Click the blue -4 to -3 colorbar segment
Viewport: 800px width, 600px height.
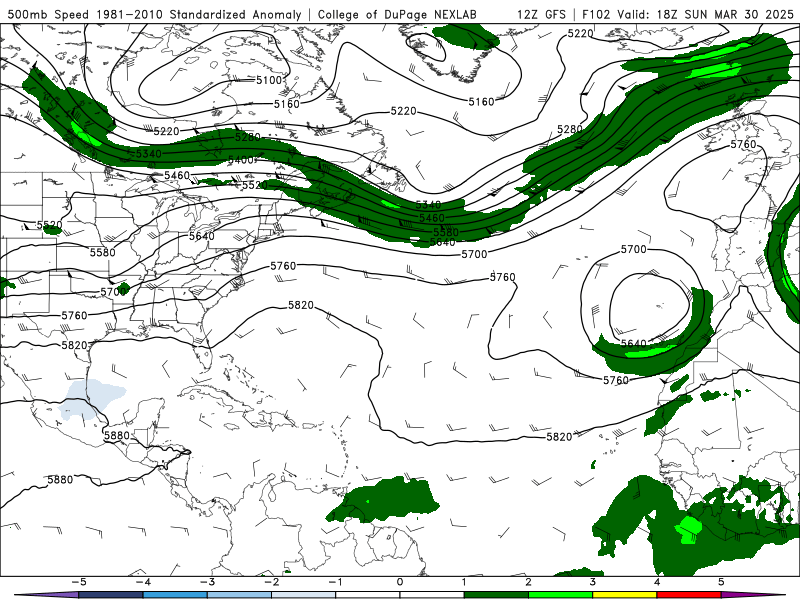pyautogui.click(x=175, y=595)
